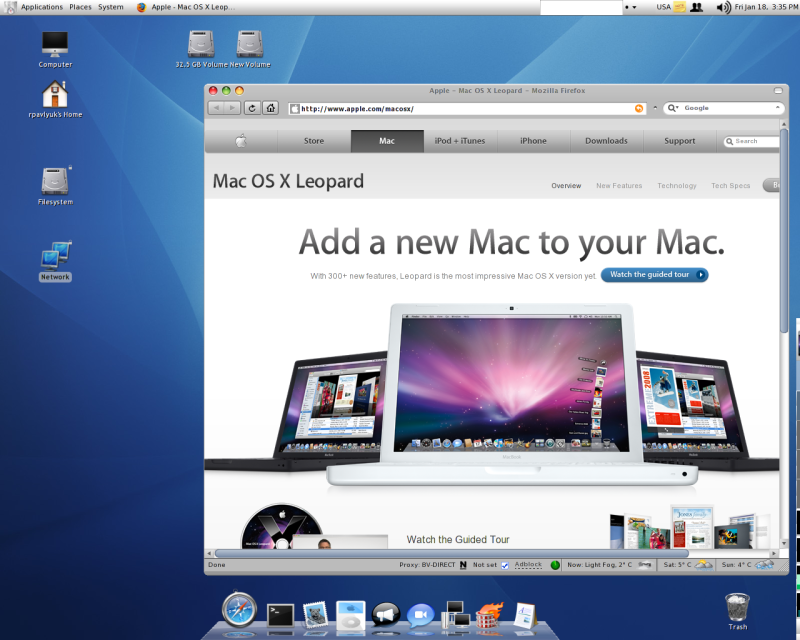Click the Sun: 4° C forecast in the status bar
This screenshot has height=640, width=800.
(747, 565)
